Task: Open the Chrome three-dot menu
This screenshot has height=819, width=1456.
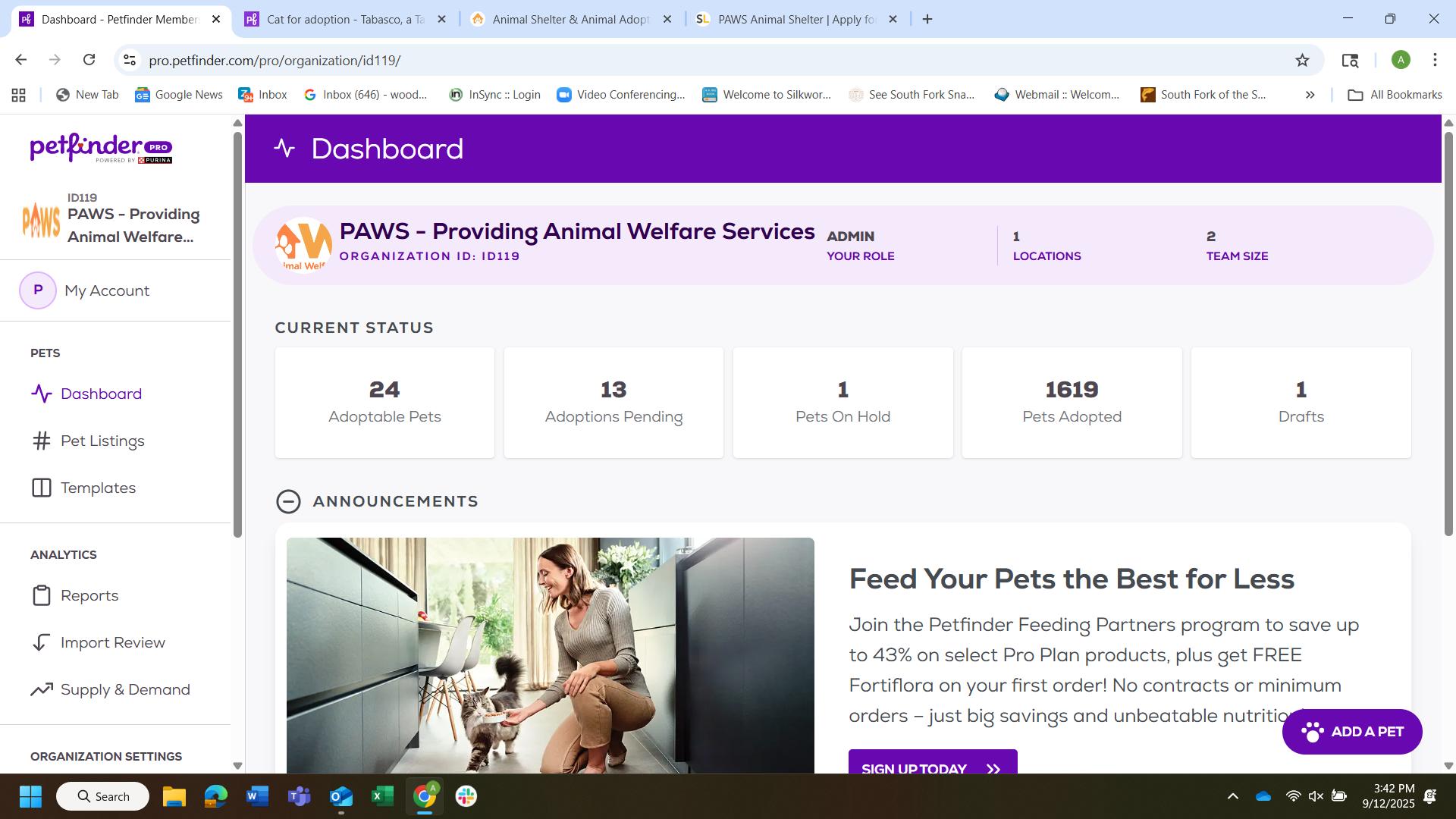Action: pyautogui.click(x=1435, y=60)
